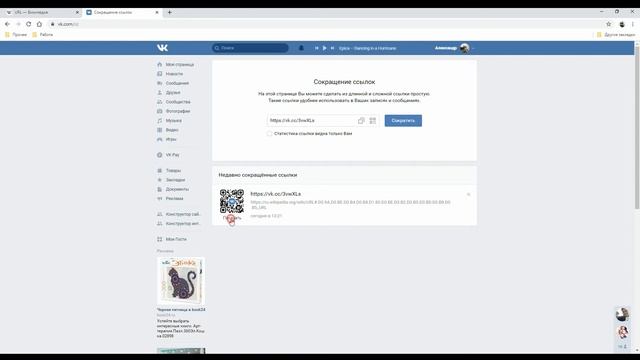Go to browser home page
The width and height of the screenshot is (640, 360).
point(39,24)
